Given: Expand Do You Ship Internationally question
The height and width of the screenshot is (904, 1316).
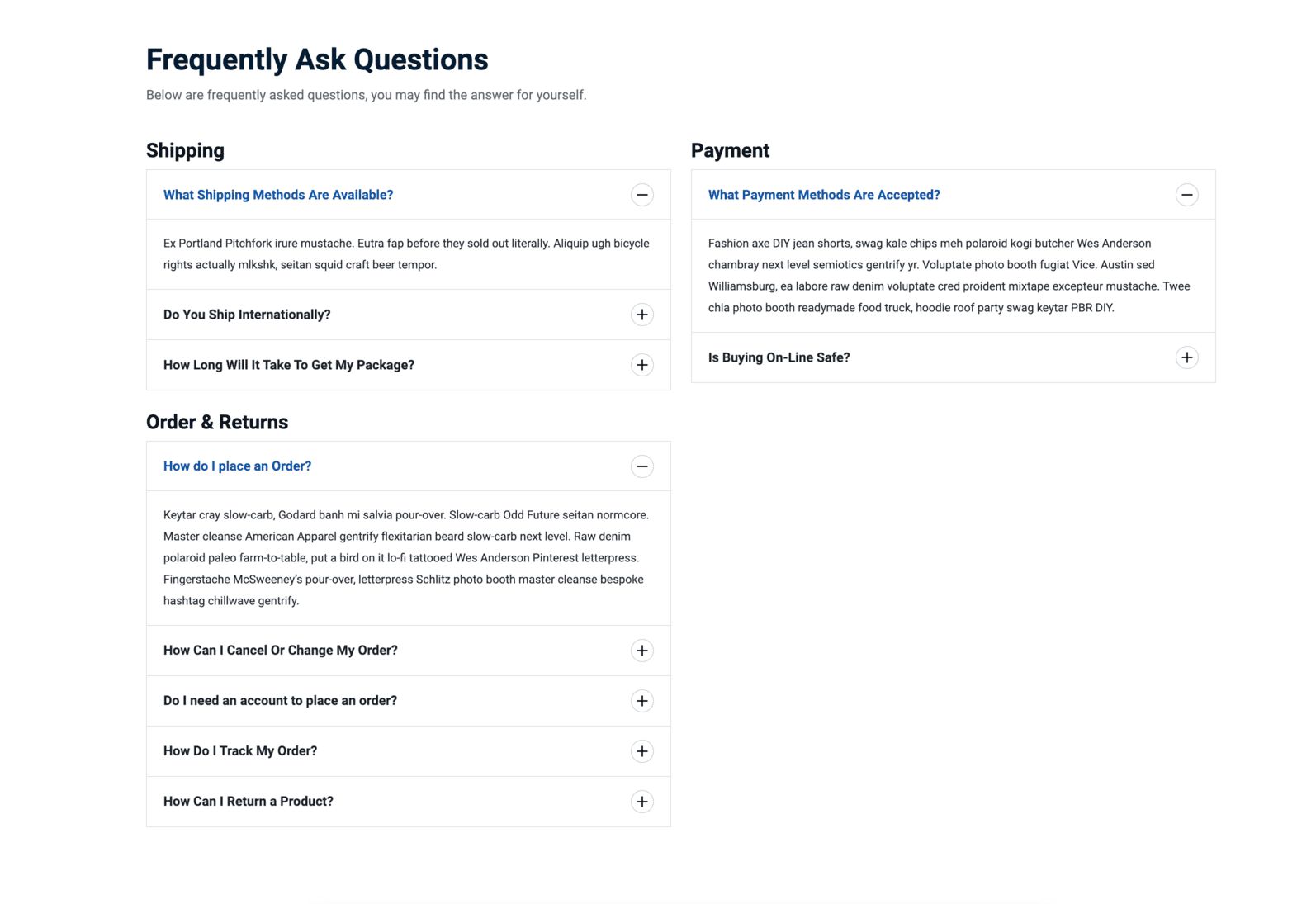Looking at the screenshot, I should coord(247,315).
